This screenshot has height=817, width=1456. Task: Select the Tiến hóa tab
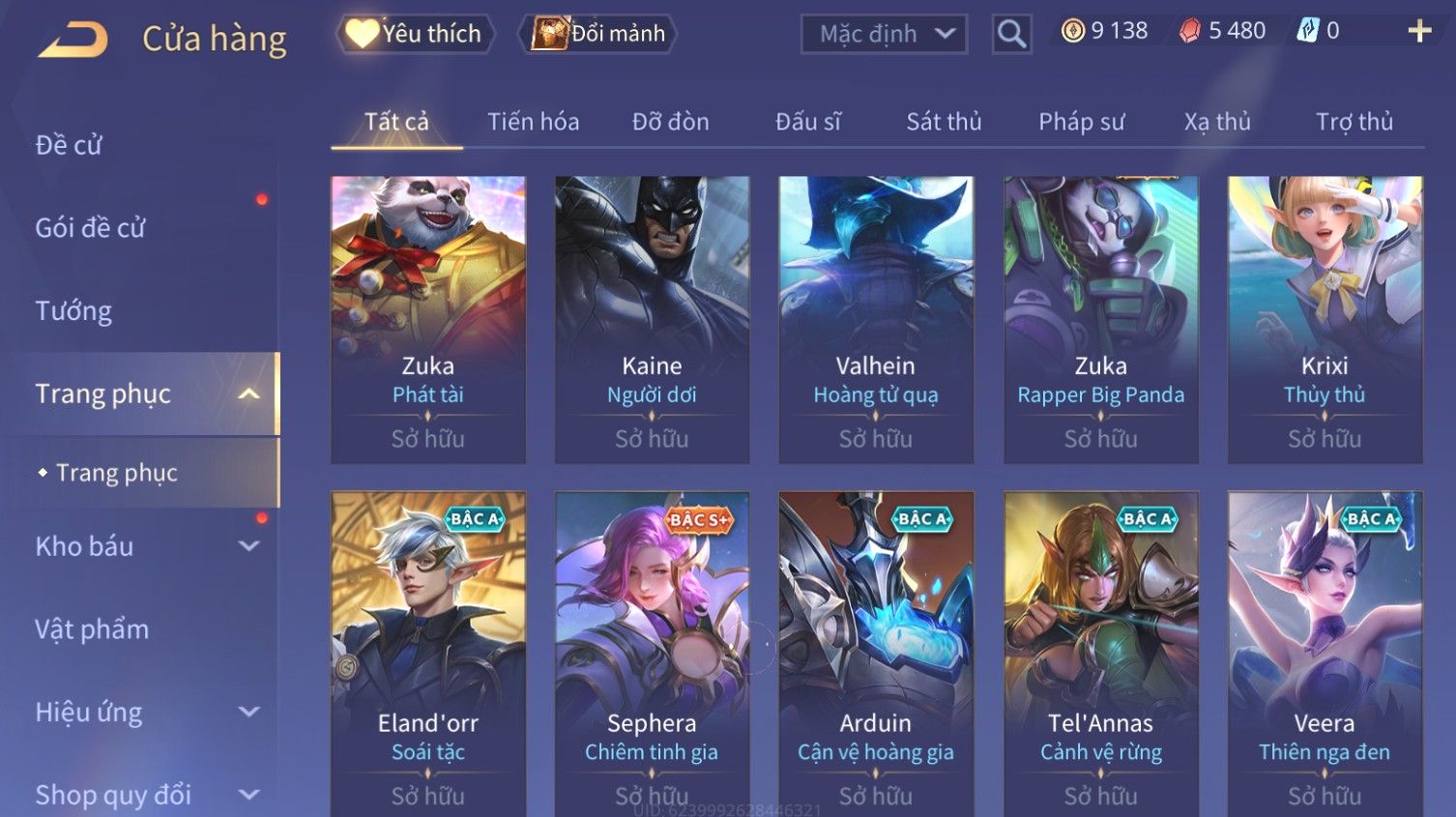pyautogui.click(x=533, y=122)
